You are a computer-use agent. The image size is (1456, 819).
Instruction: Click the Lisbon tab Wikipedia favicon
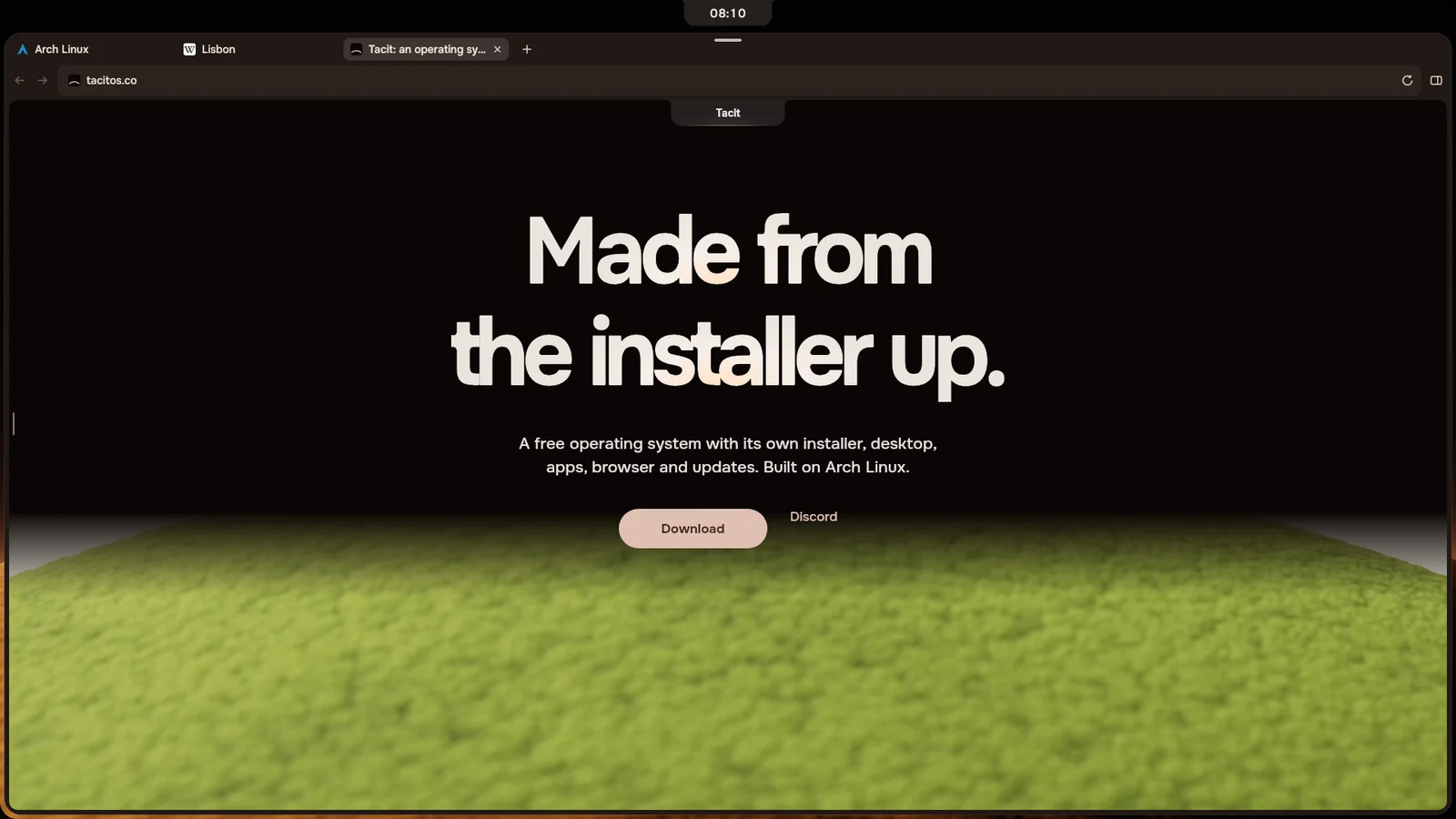click(189, 49)
